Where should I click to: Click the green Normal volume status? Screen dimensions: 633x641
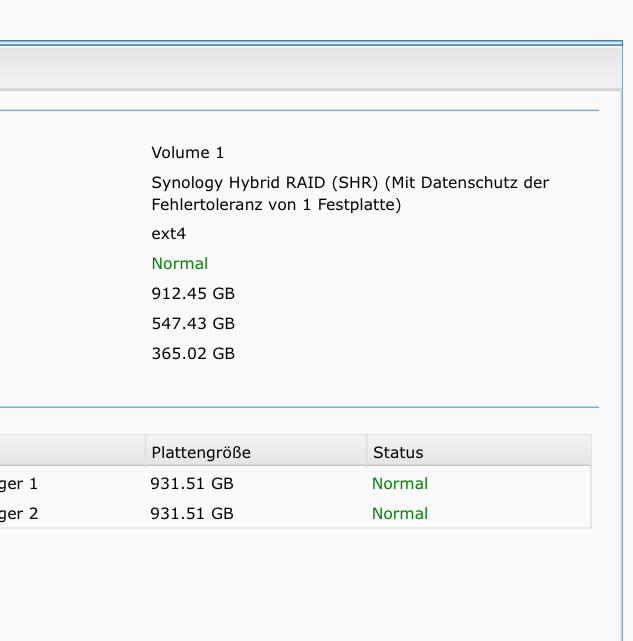point(180,264)
